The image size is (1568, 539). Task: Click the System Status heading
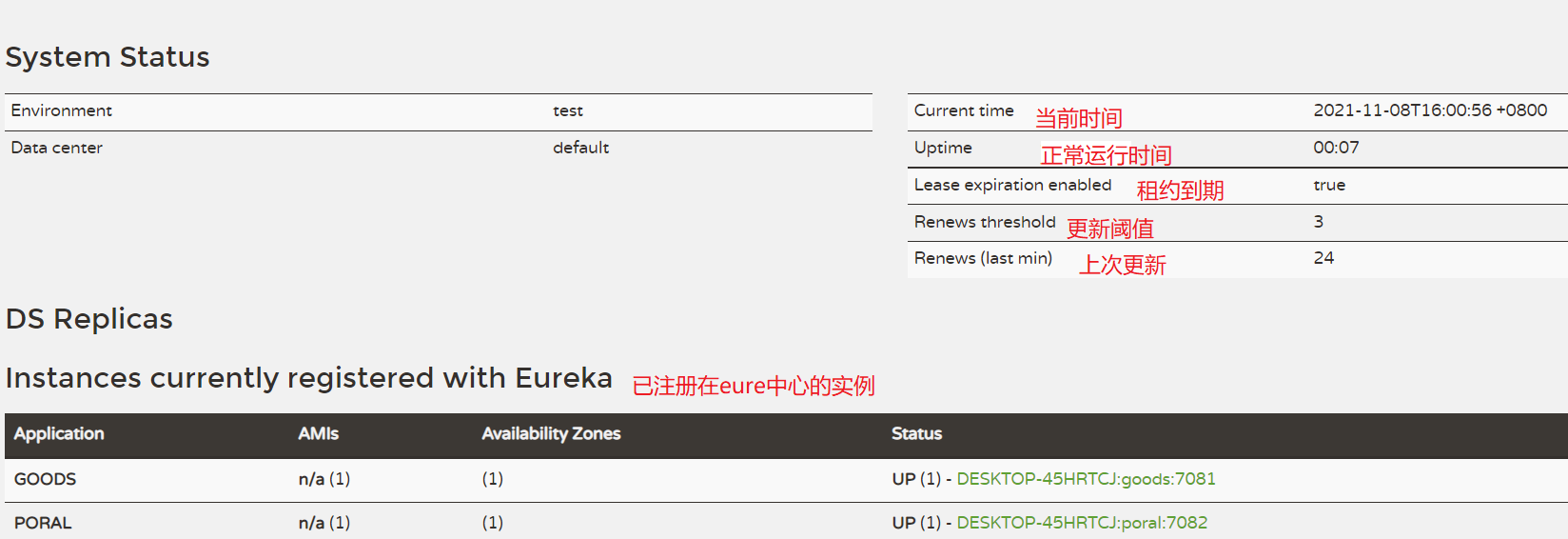(108, 57)
